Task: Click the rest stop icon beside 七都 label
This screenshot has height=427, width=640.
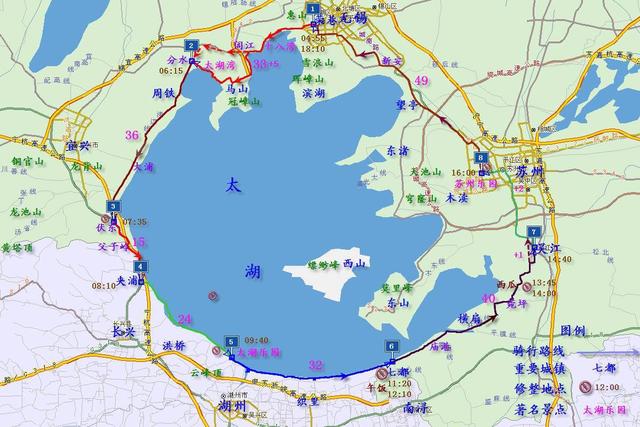Action: point(382,373)
